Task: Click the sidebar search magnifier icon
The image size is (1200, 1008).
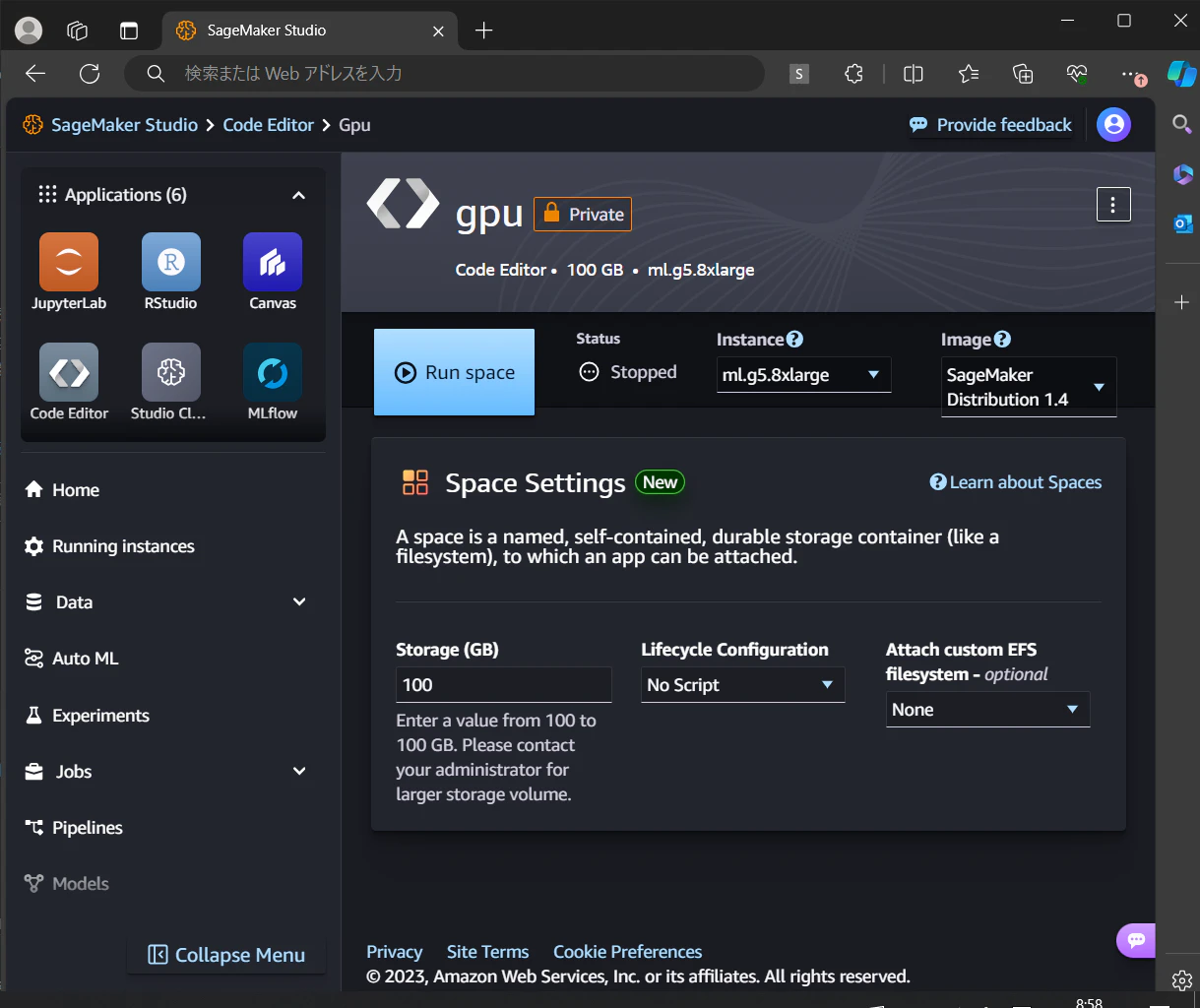Action: 1182,124
